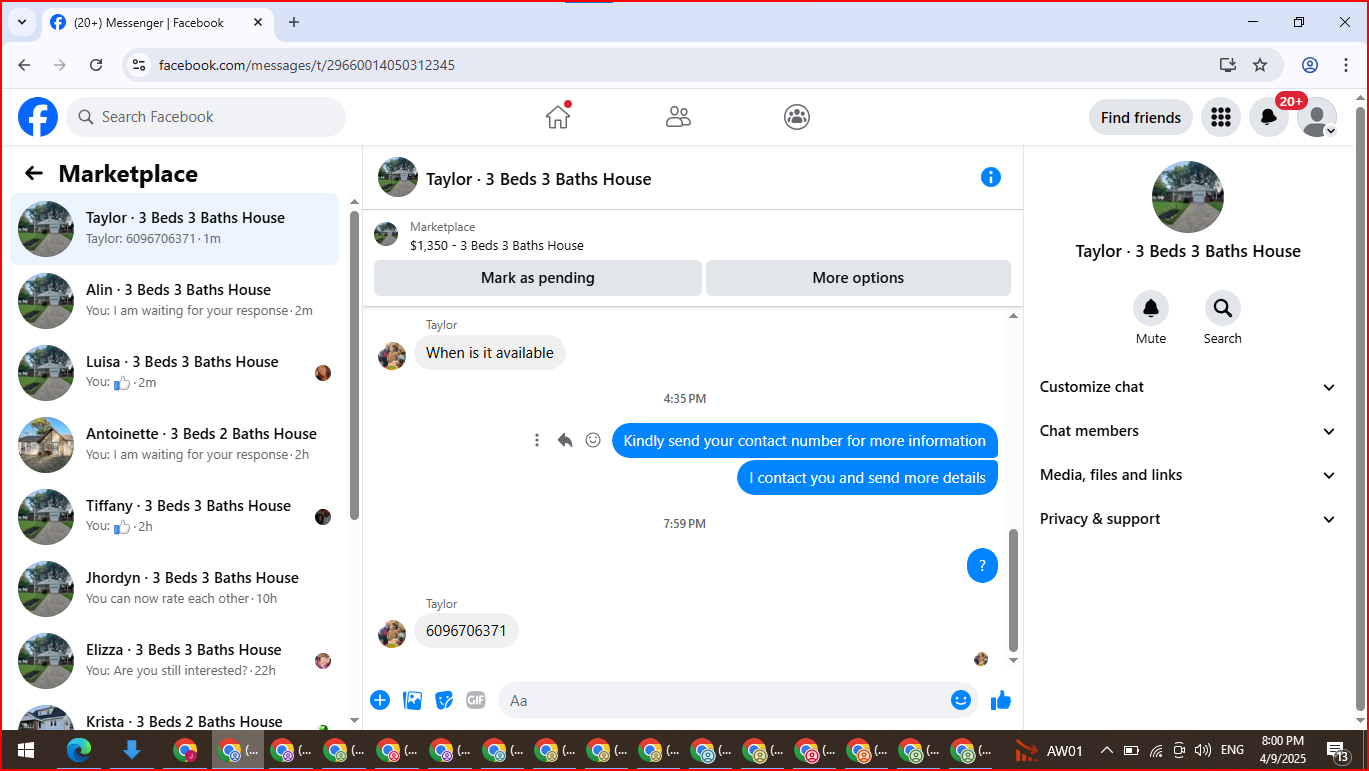The height and width of the screenshot is (771, 1369).
Task: Expand Customize chat section
Action: point(1188,387)
